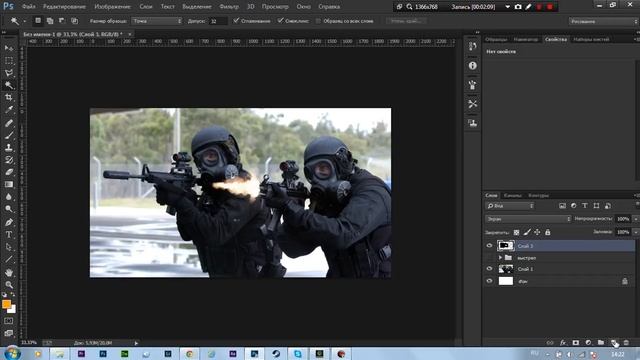Select the Path Selection tool
This screenshot has height=360, width=640.
[x=9, y=247]
